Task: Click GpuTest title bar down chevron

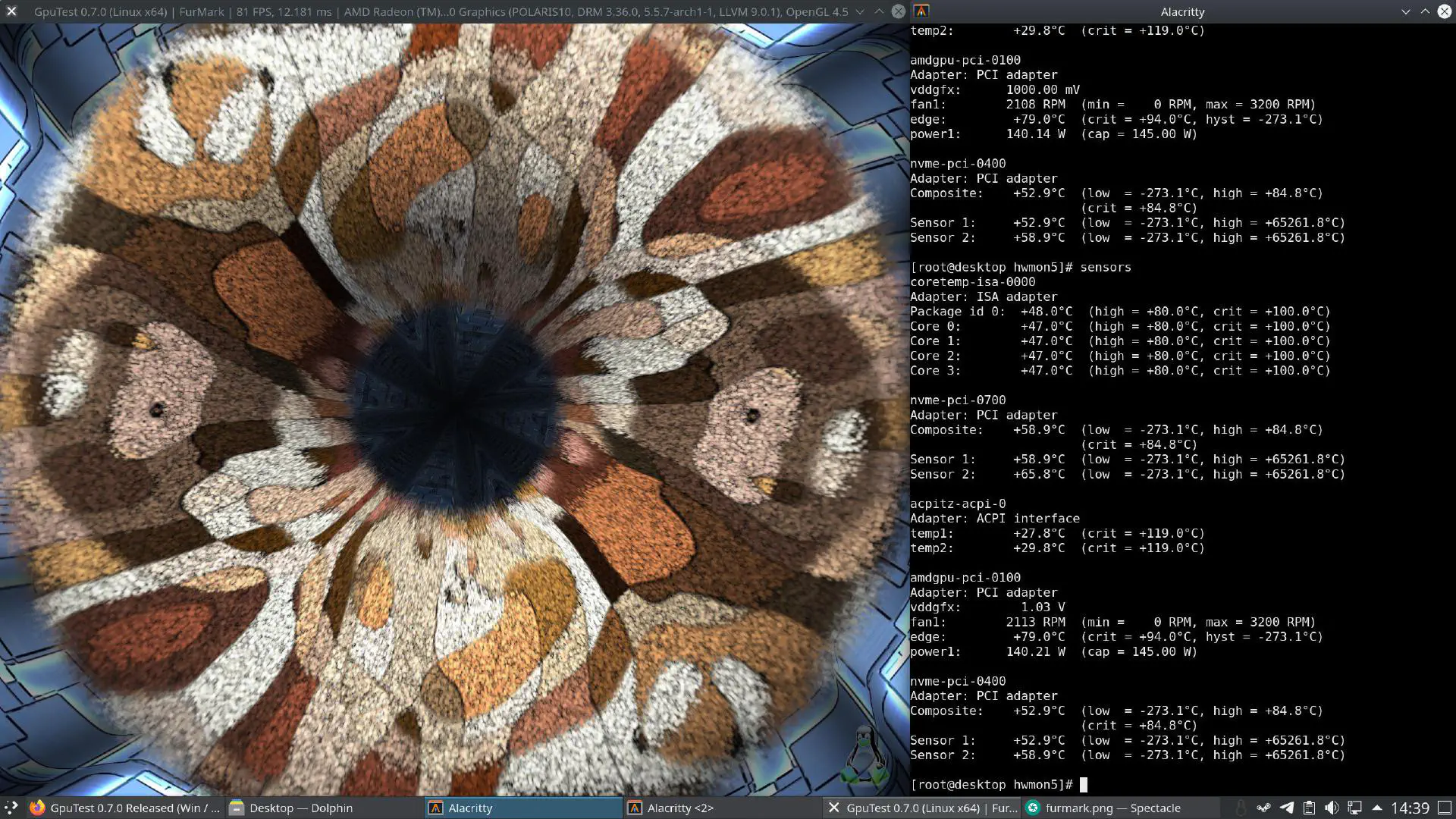Action: point(859,11)
